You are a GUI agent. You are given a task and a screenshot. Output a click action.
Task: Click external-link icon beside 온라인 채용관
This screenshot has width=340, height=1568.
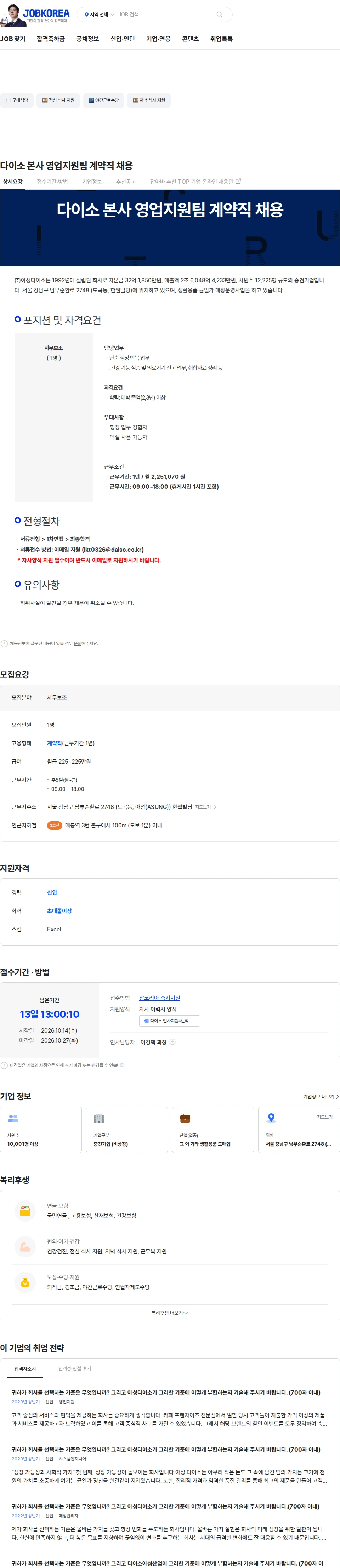click(238, 182)
